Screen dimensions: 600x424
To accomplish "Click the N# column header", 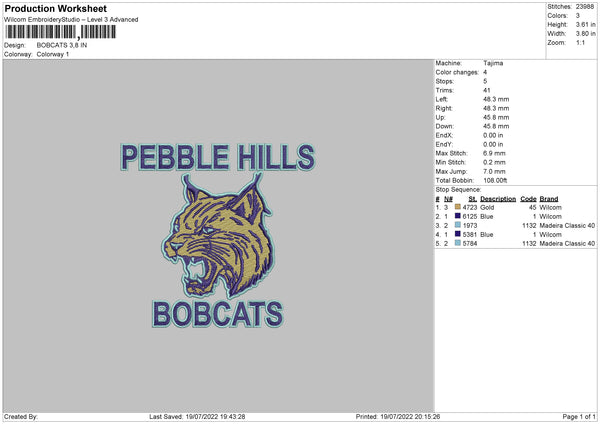I will pos(448,199).
